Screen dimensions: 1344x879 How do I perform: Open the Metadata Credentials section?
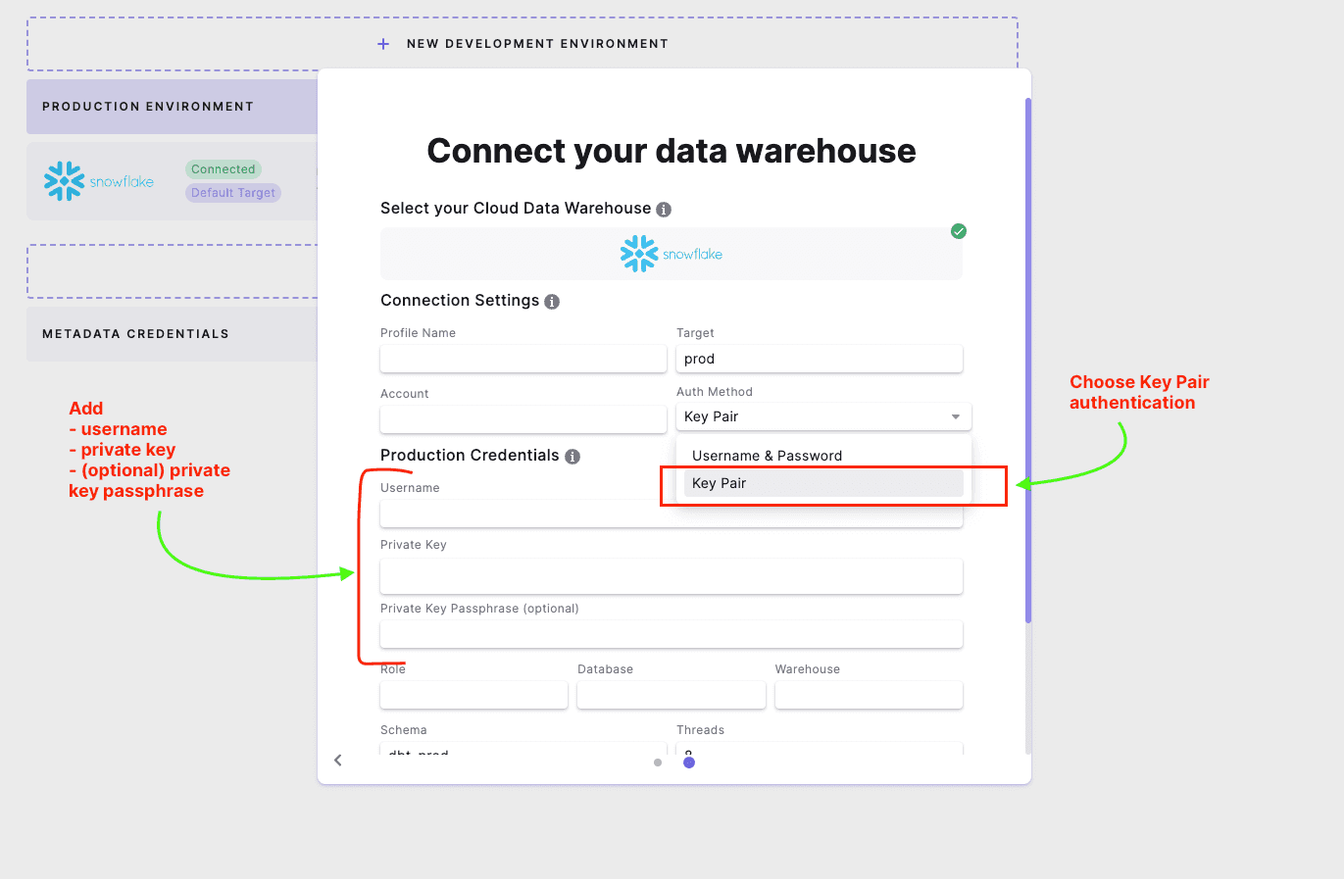pyautogui.click(x=172, y=334)
